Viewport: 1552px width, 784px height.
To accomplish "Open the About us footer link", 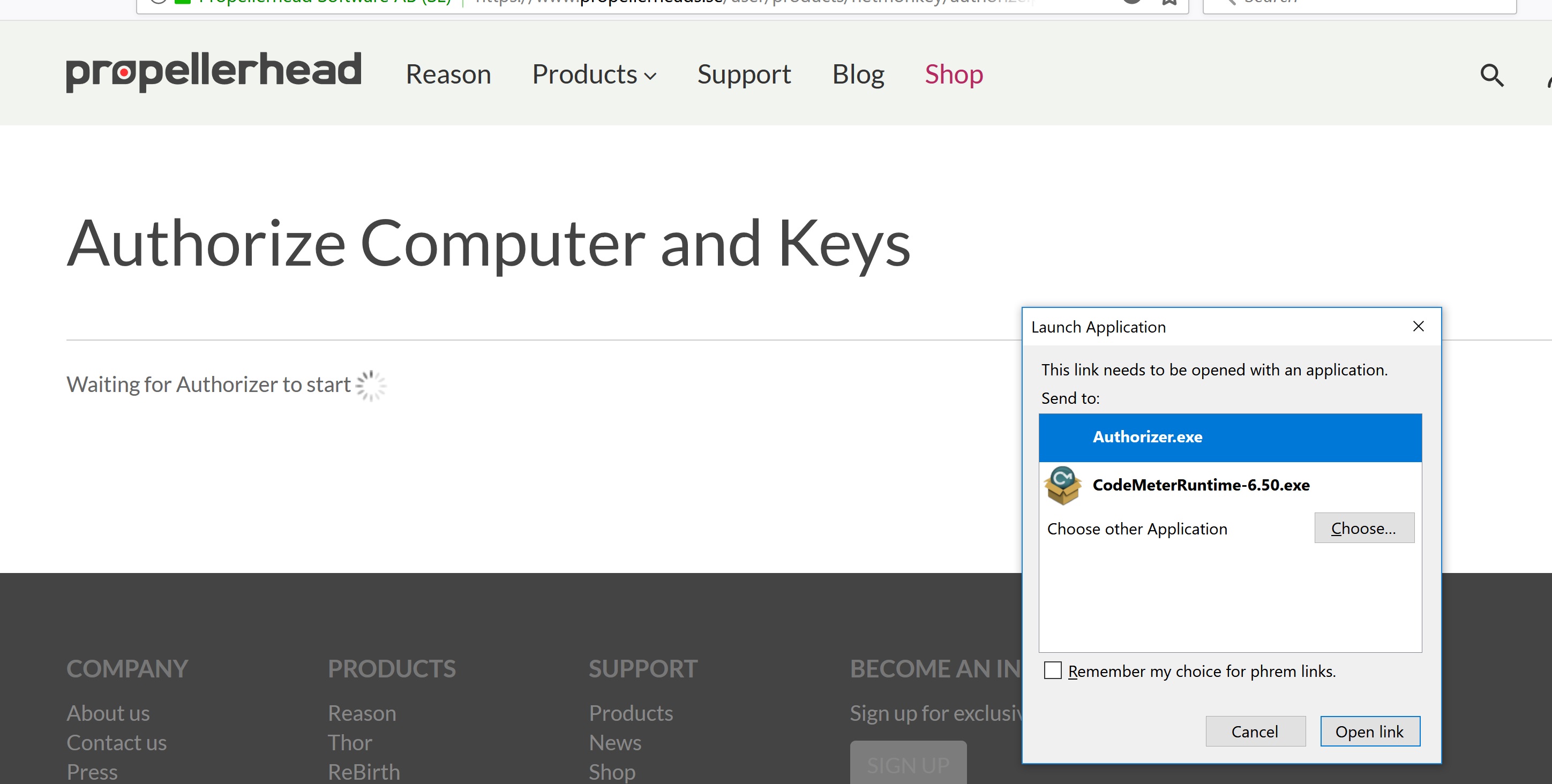I will (x=108, y=713).
